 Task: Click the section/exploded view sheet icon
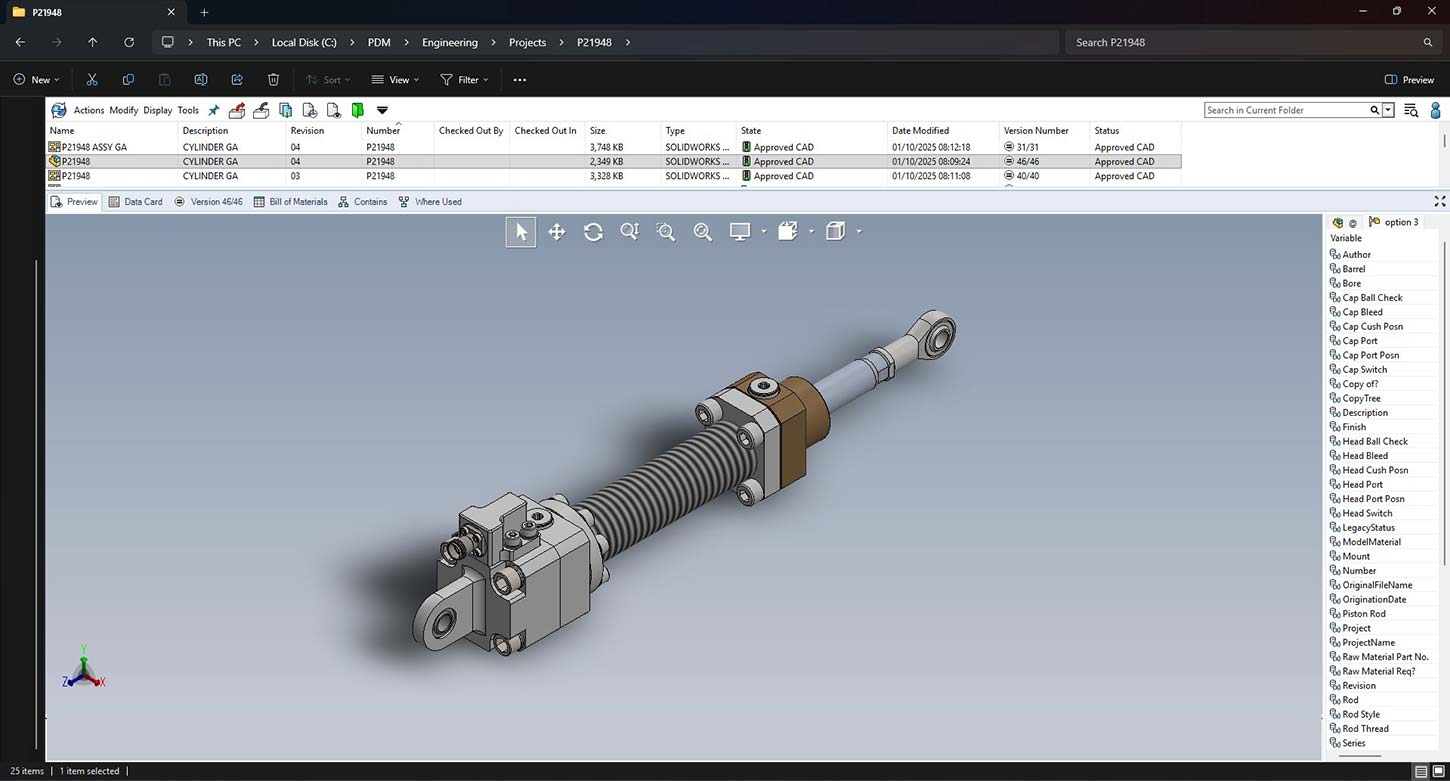point(787,232)
